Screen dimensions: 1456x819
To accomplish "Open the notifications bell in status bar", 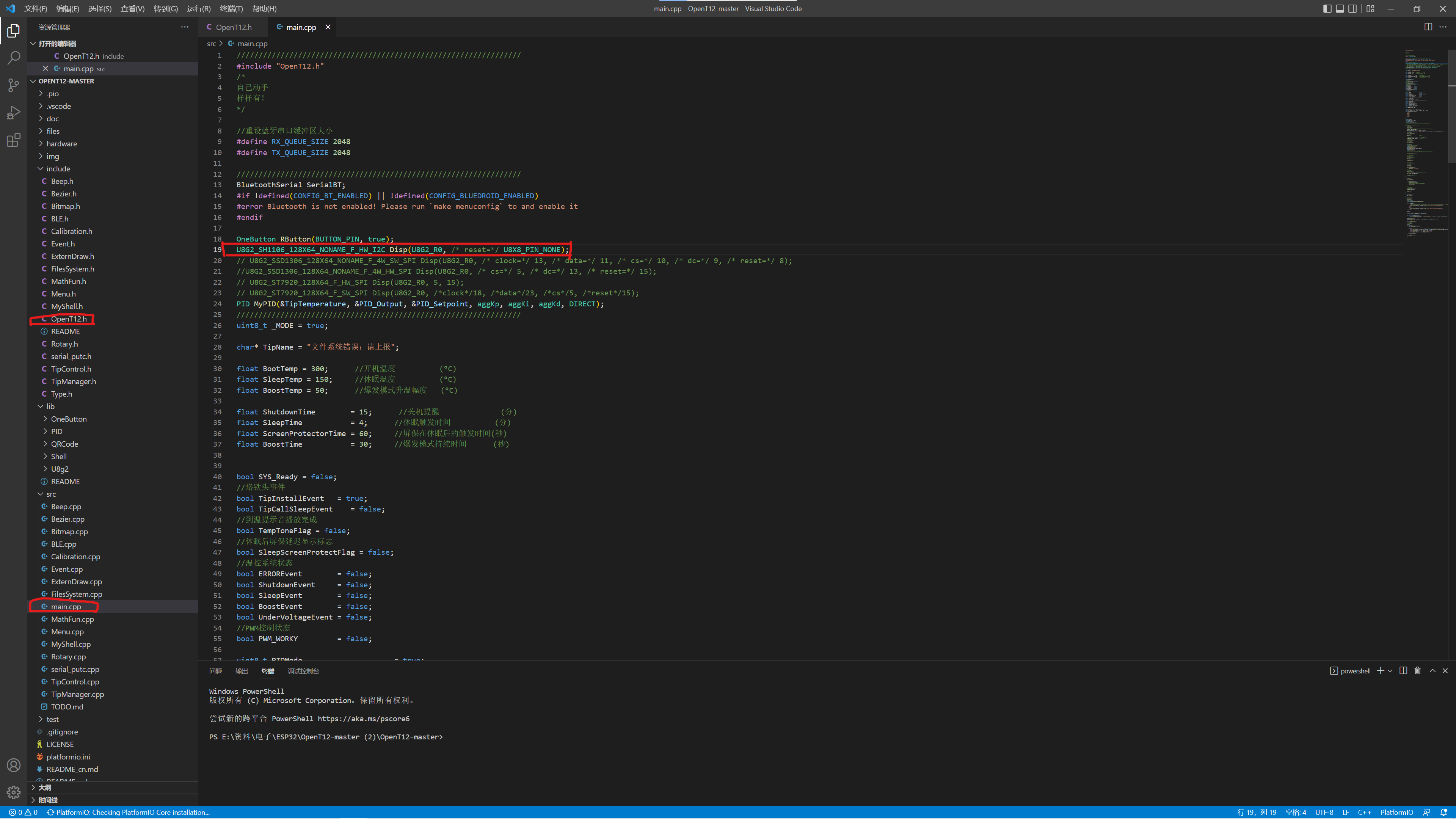I will [1443, 812].
